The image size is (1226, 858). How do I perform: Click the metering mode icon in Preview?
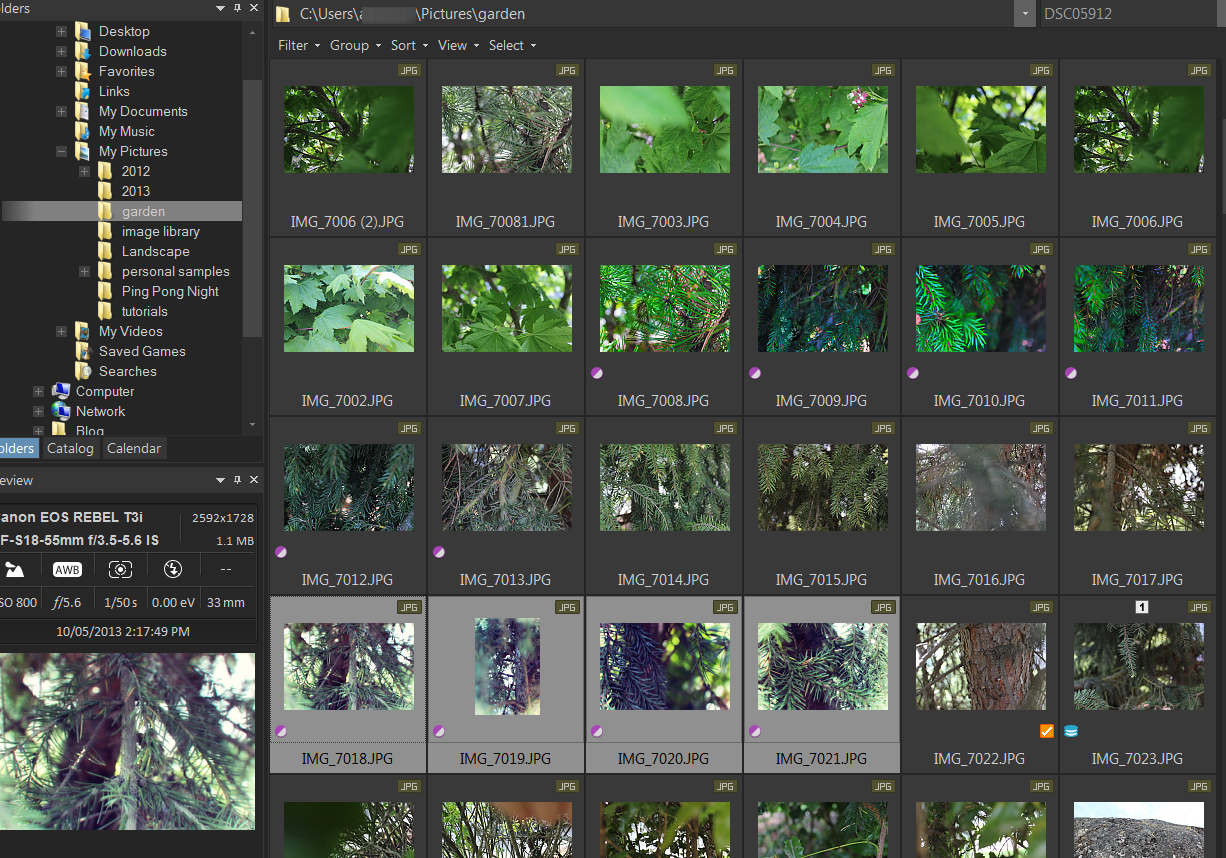120,569
